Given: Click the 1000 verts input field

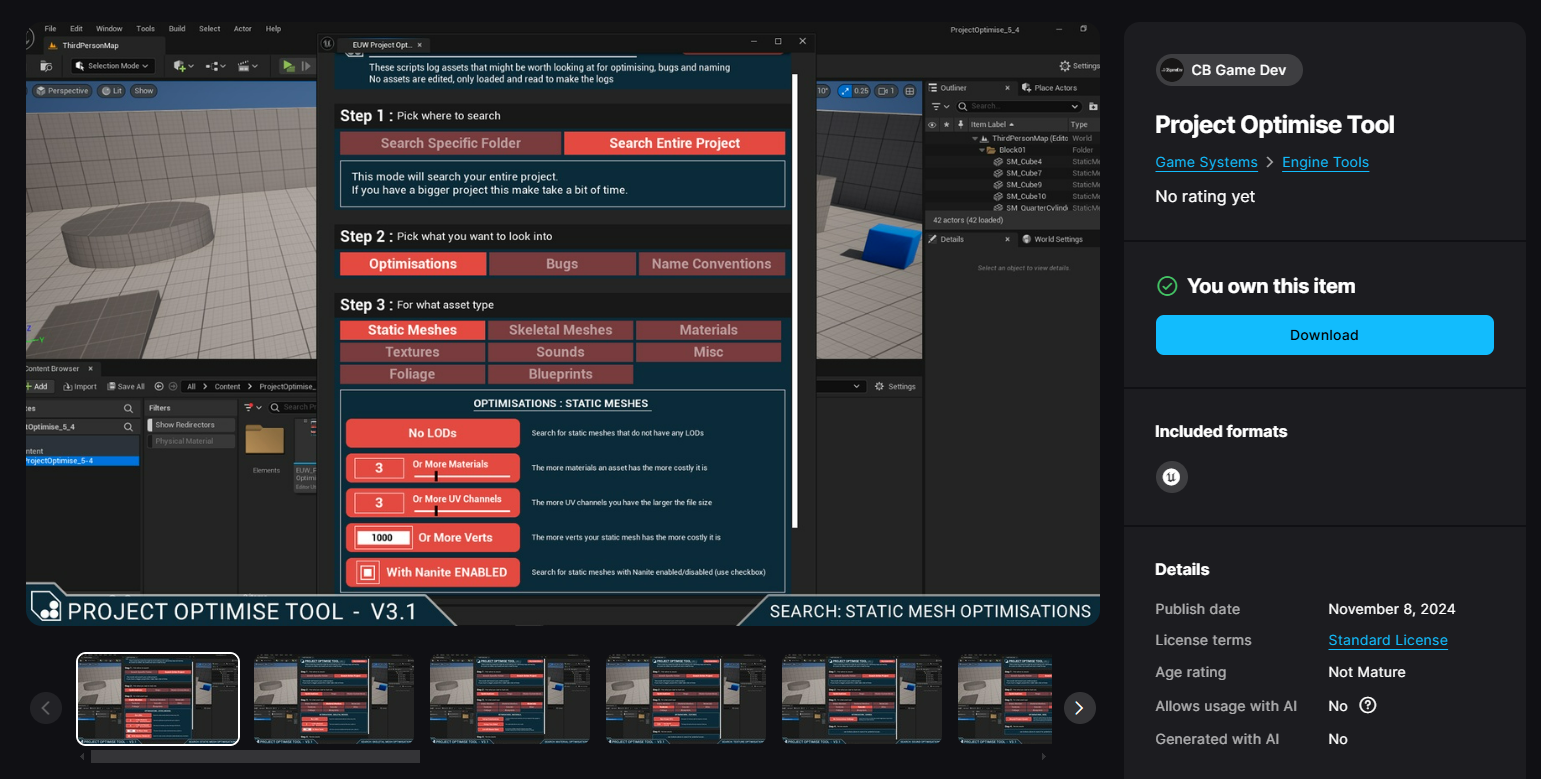Looking at the screenshot, I should coord(383,537).
